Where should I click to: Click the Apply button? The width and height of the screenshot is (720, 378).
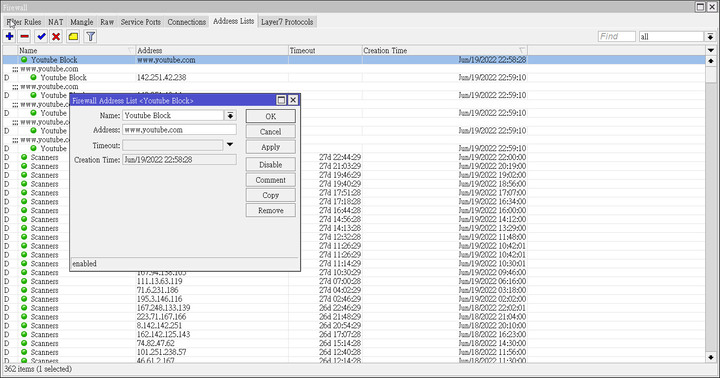pyautogui.click(x=270, y=147)
